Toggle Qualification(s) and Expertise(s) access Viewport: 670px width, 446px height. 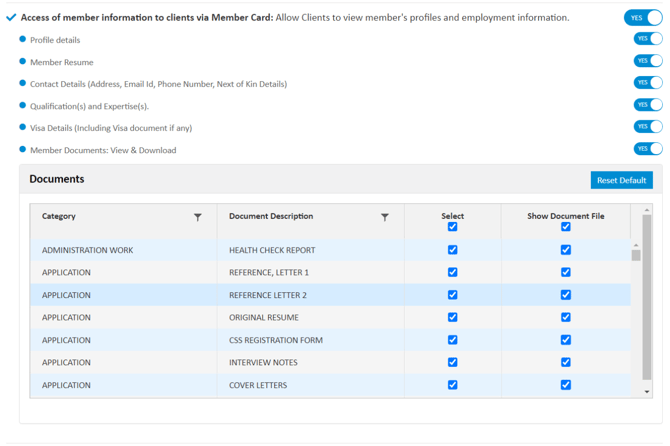coord(648,105)
